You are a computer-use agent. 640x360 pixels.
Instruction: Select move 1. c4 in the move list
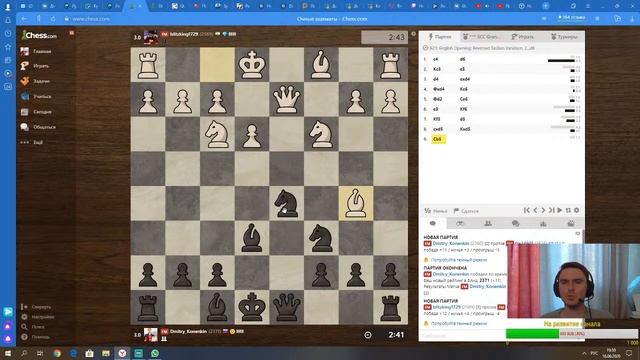coord(436,59)
